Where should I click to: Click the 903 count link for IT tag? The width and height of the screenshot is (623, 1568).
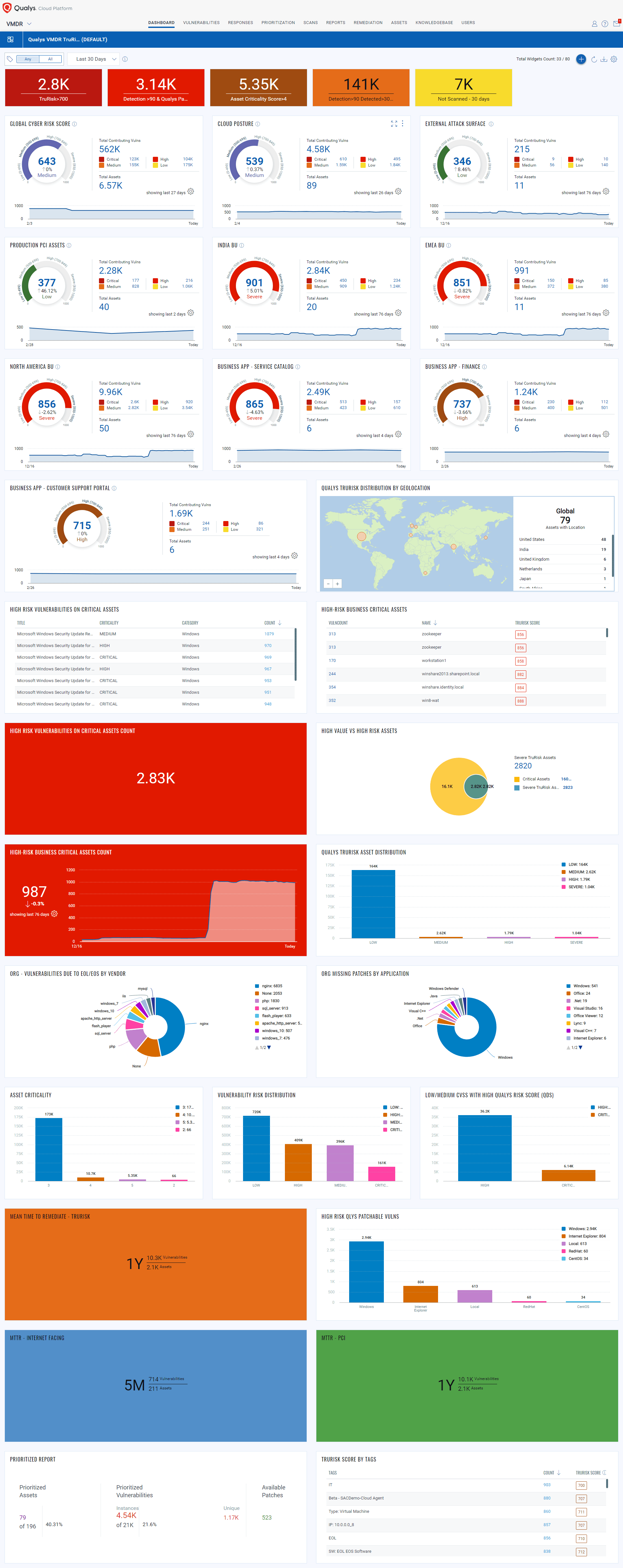coord(547,1485)
